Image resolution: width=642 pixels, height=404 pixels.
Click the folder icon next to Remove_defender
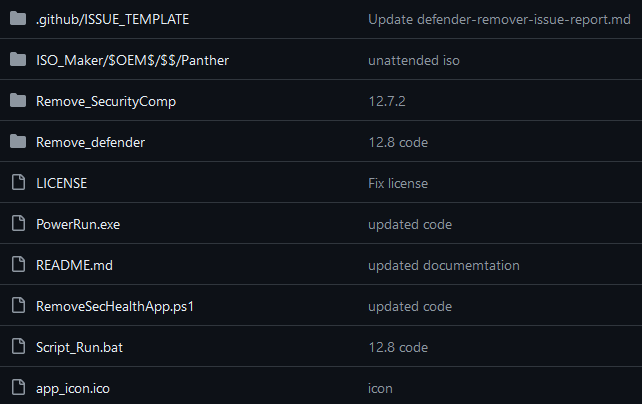pyautogui.click(x=18, y=142)
